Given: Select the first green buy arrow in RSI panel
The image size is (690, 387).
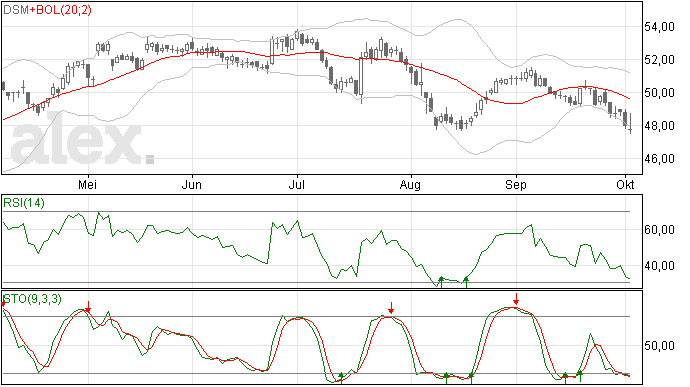Looking at the screenshot, I should (x=441, y=282).
